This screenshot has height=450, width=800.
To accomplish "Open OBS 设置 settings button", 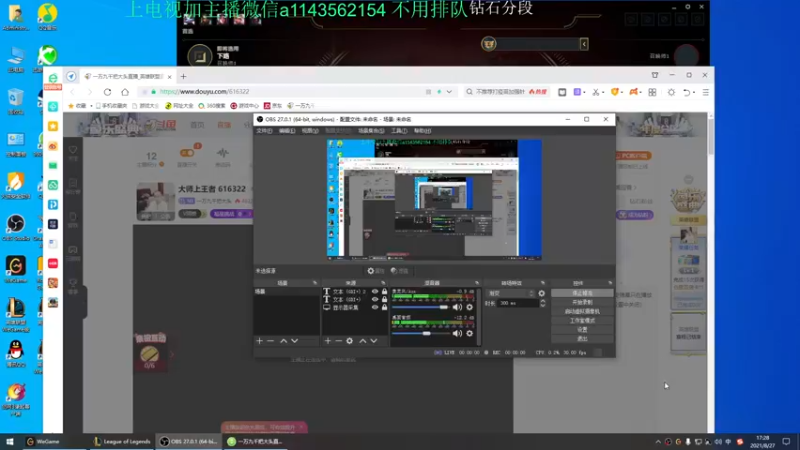I will [582, 330].
